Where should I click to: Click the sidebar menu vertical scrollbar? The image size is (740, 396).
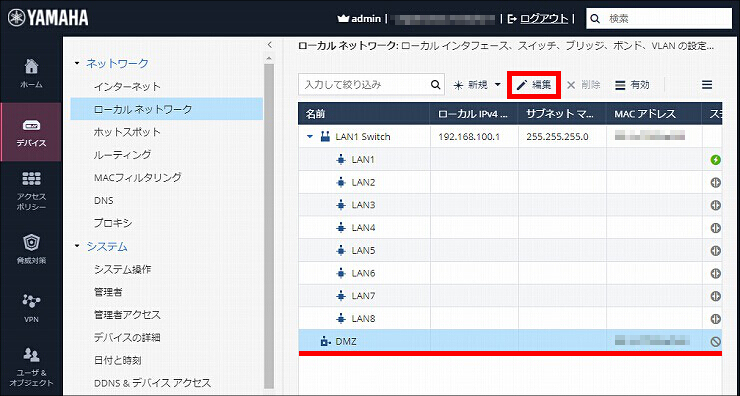(269, 227)
